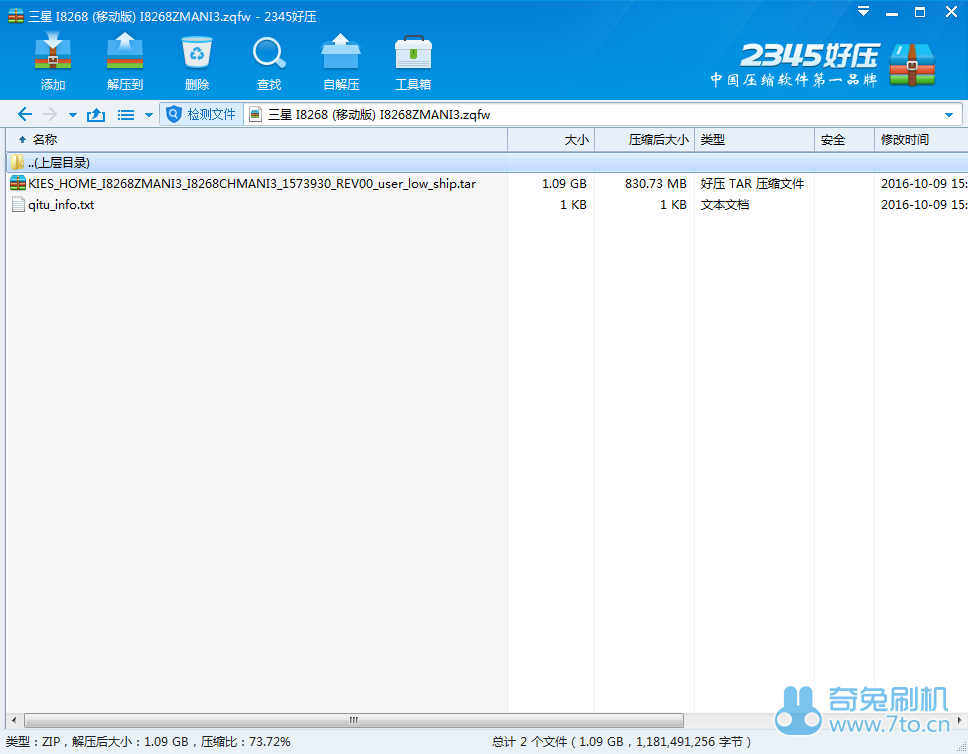The height and width of the screenshot is (754, 968).
Task: Open the title bar main menu triangle
Action: coord(863,12)
